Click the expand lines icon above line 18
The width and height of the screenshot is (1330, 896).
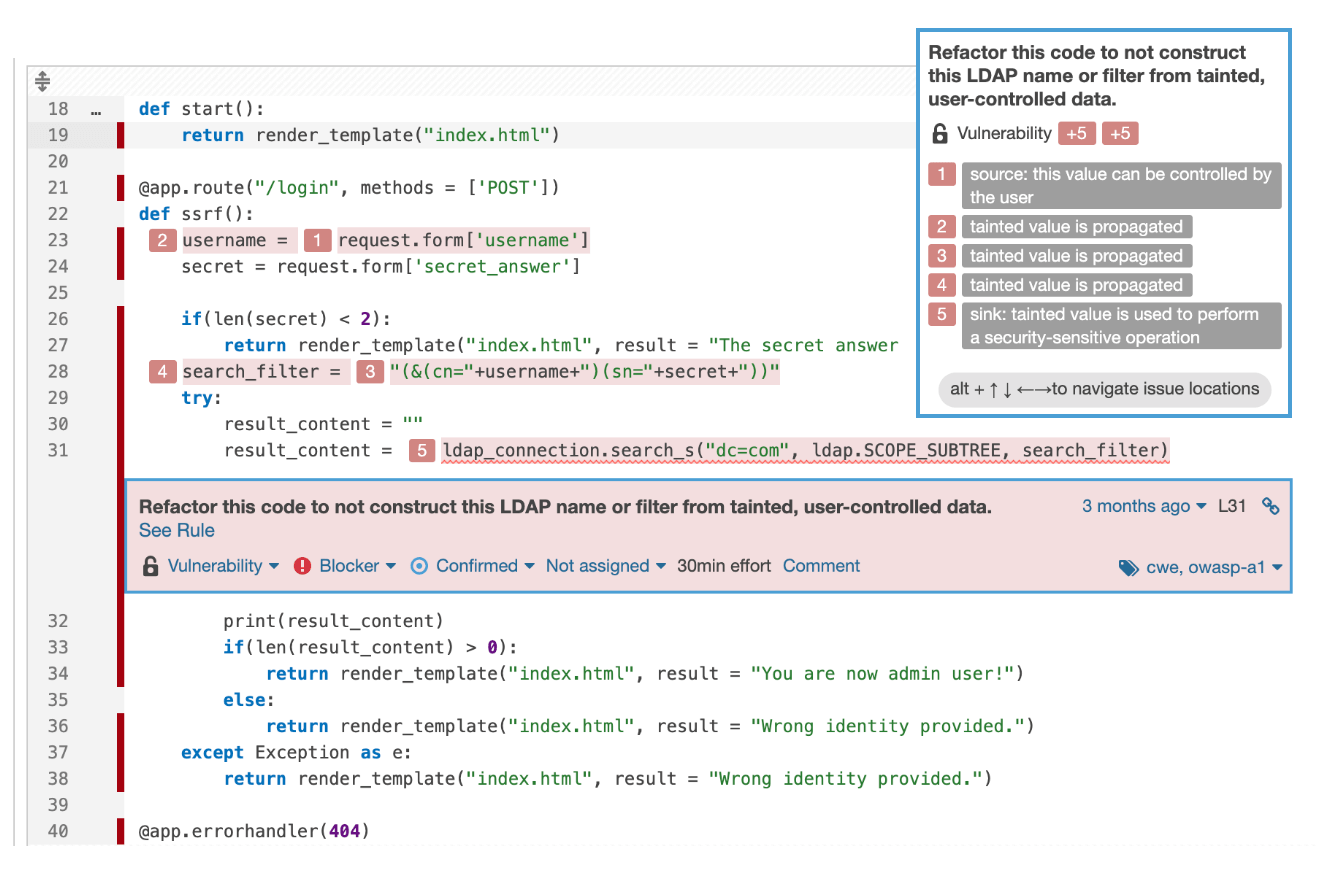[42, 82]
